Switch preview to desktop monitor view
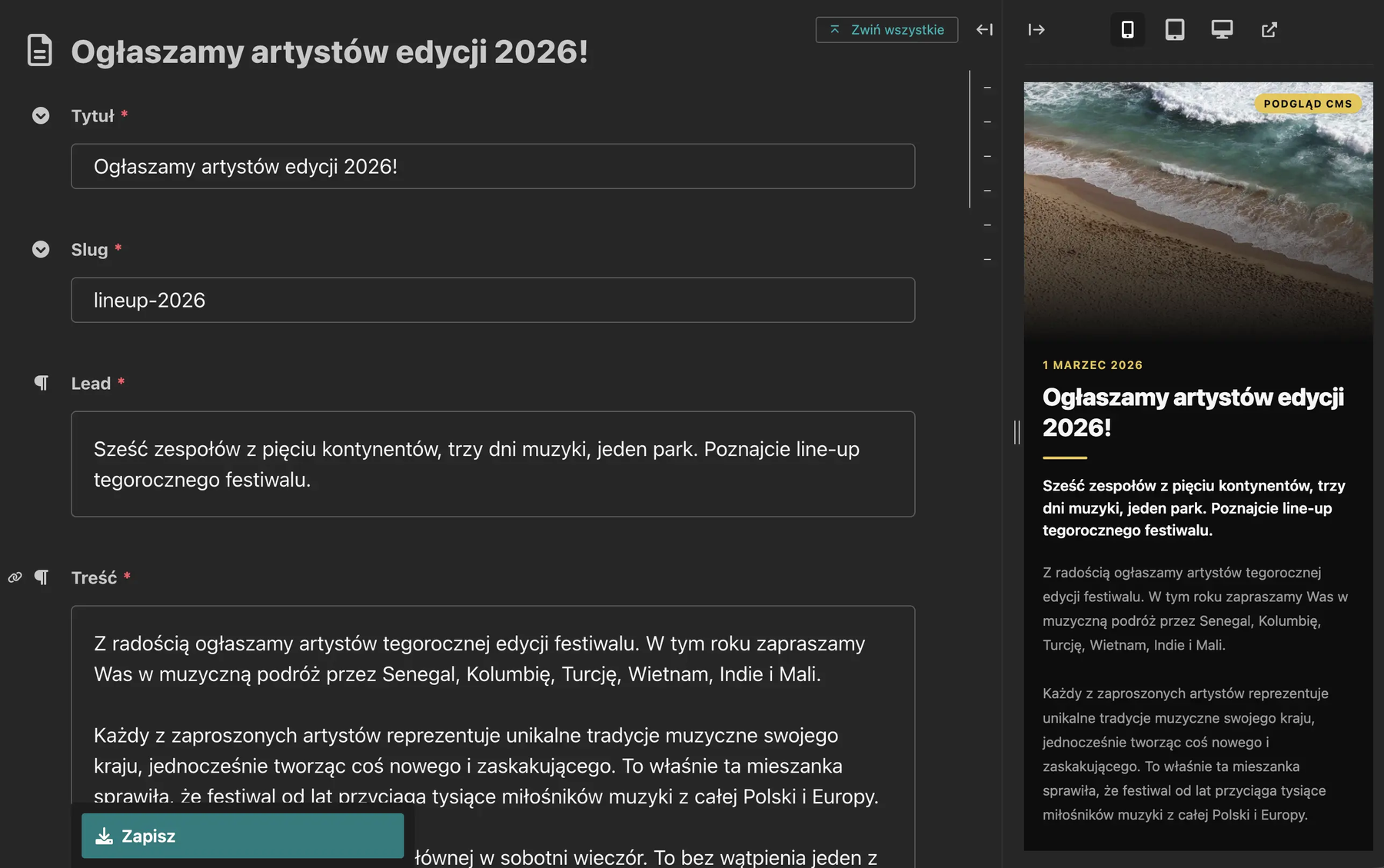 [1222, 29]
